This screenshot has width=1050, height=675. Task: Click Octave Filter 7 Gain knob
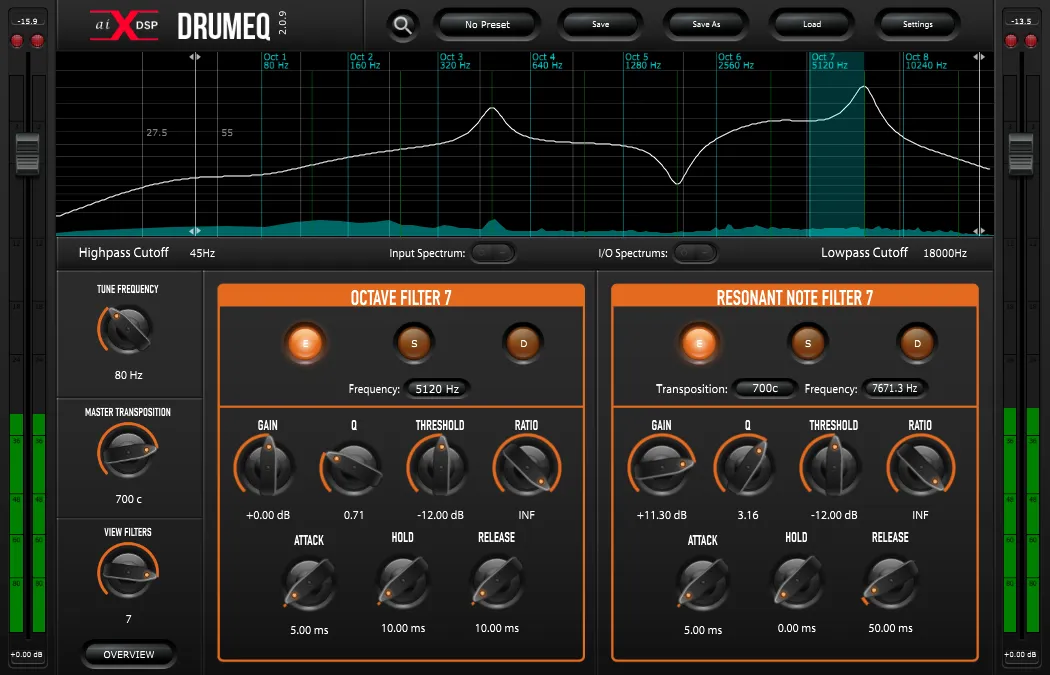click(267, 466)
